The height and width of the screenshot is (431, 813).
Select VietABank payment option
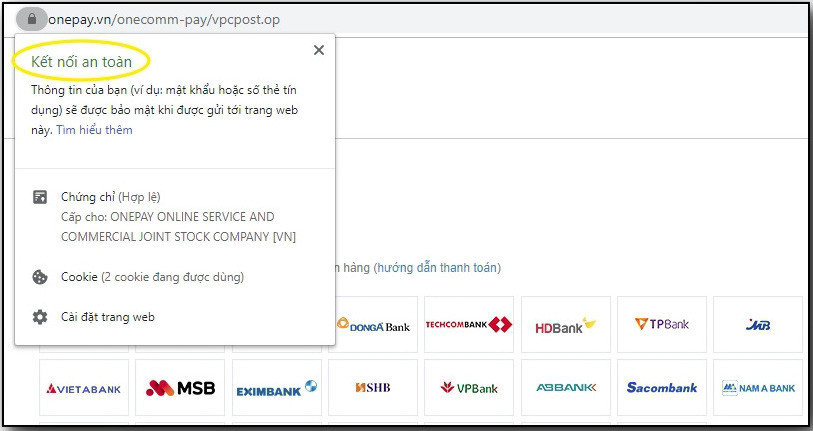84,388
